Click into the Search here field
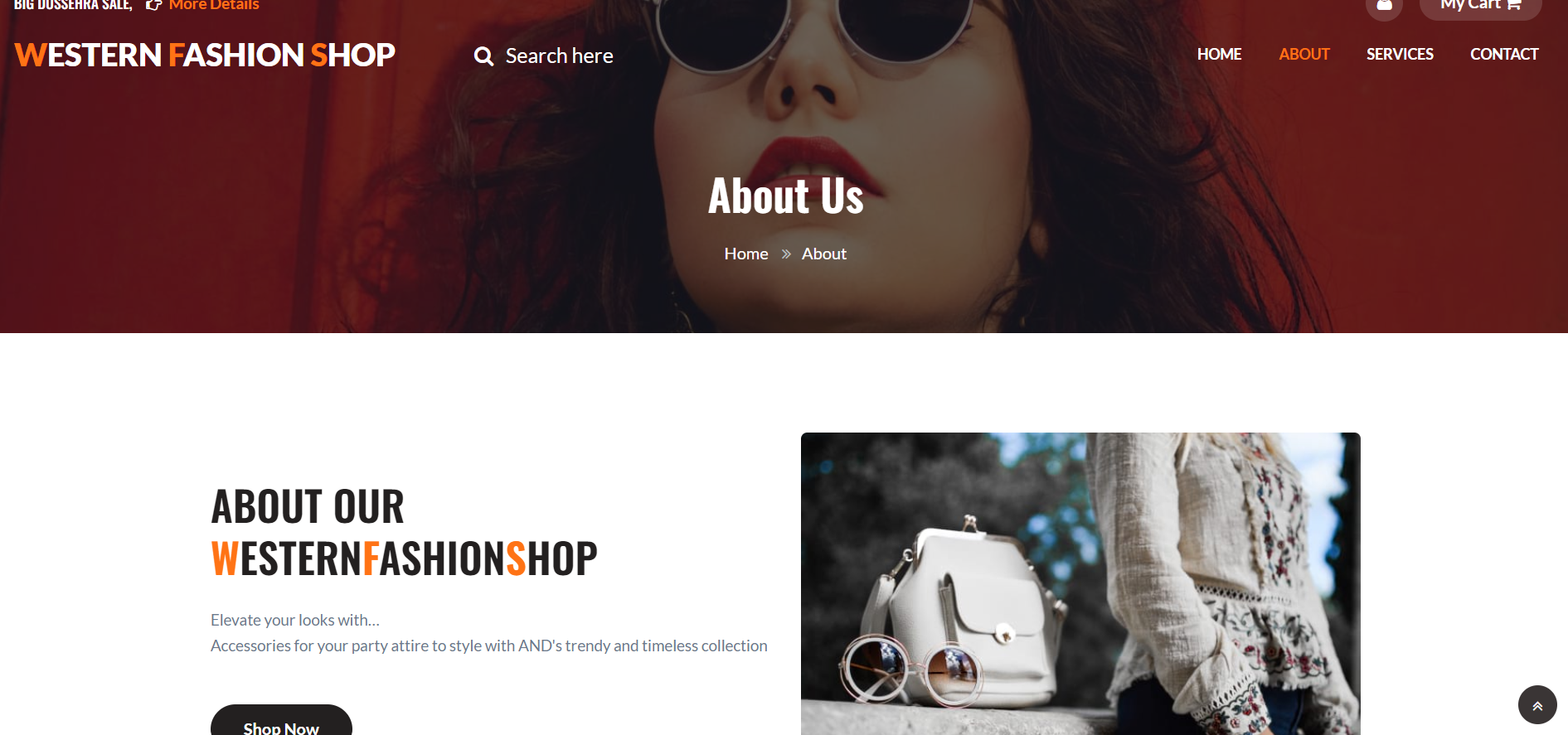Screen dimensions: 1568x735 pyautogui.click(x=560, y=56)
